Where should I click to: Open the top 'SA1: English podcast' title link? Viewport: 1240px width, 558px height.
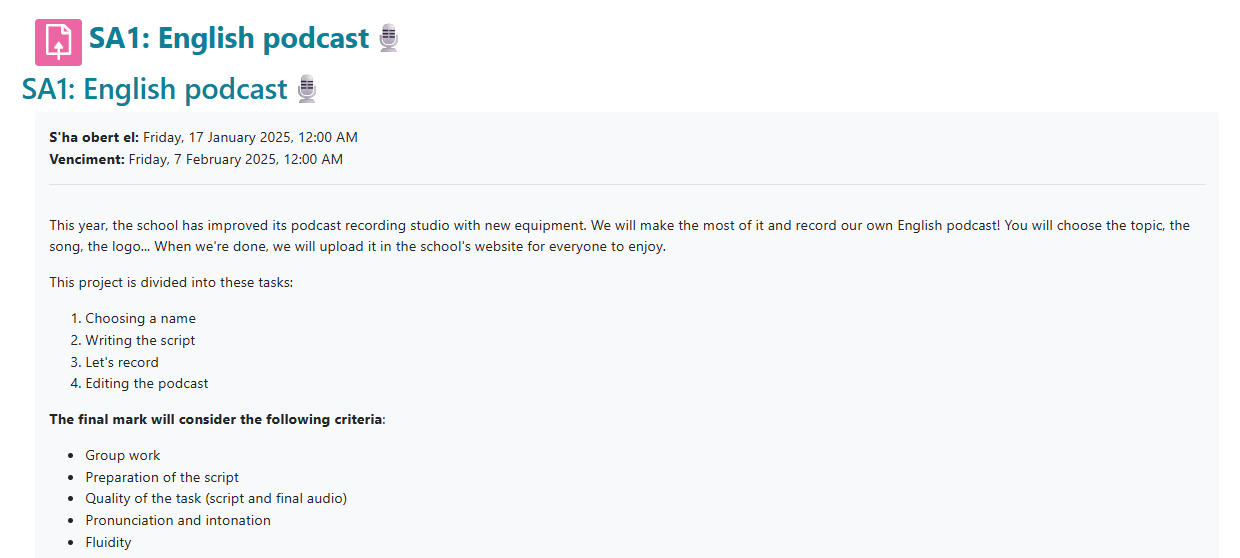point(229,39)
